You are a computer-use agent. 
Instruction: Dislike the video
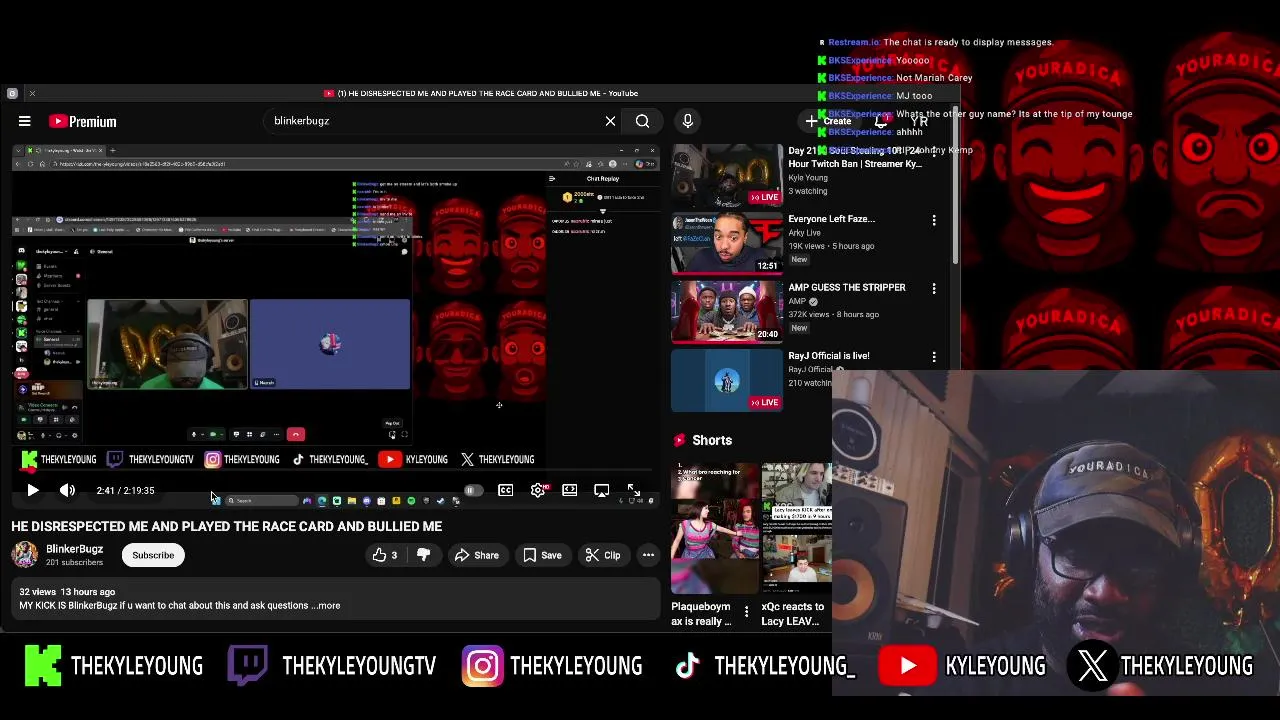[x=423, y=555]
